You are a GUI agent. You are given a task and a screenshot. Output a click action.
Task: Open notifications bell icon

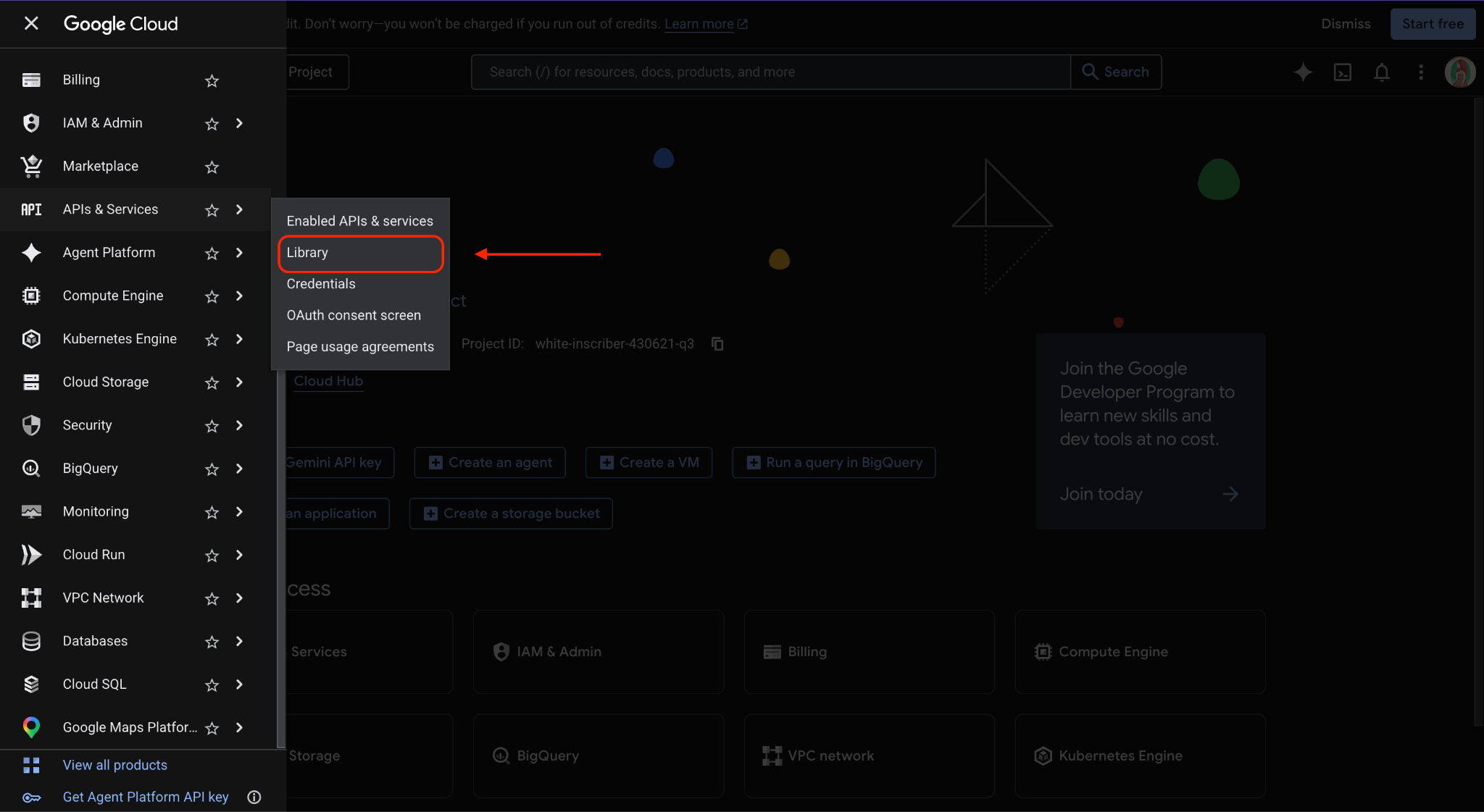[1382, 72]
